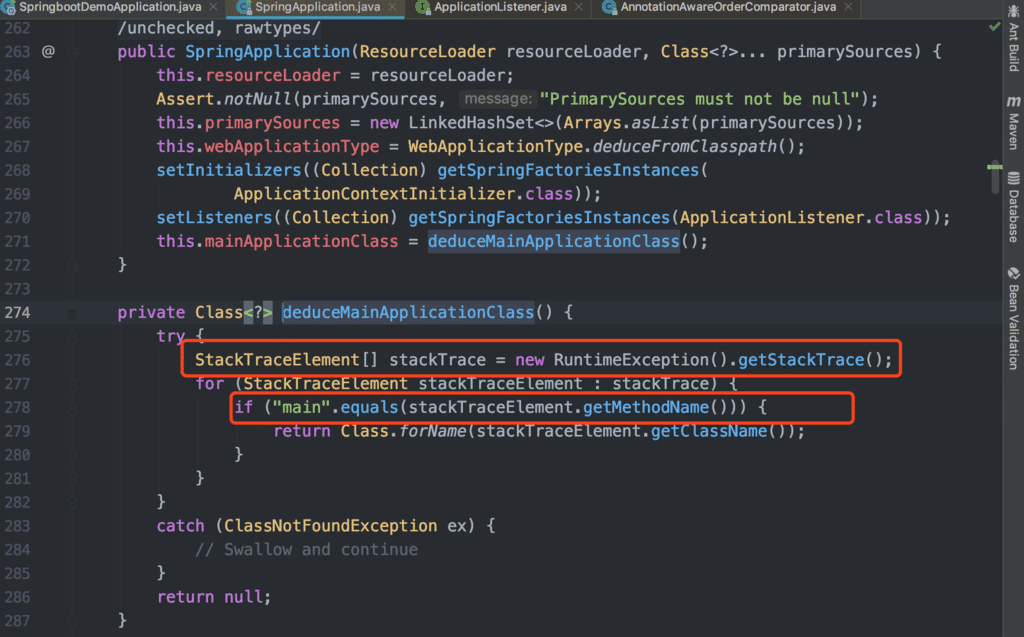
Task: Click LinkedHashSet<> on line 266
Action: [x=481, y=123]
